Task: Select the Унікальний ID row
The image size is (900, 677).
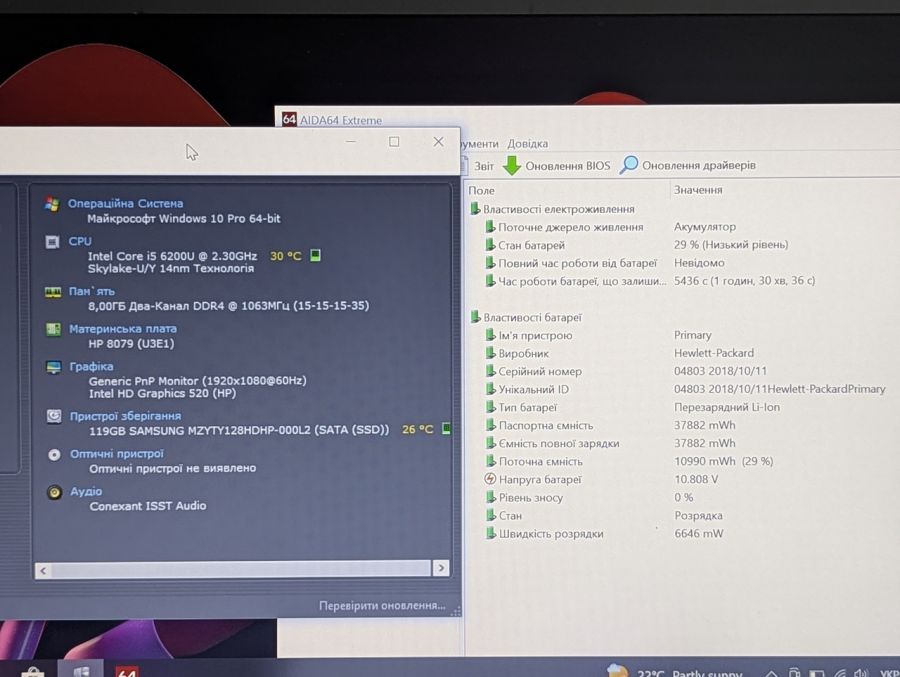Action: (683, 389)
